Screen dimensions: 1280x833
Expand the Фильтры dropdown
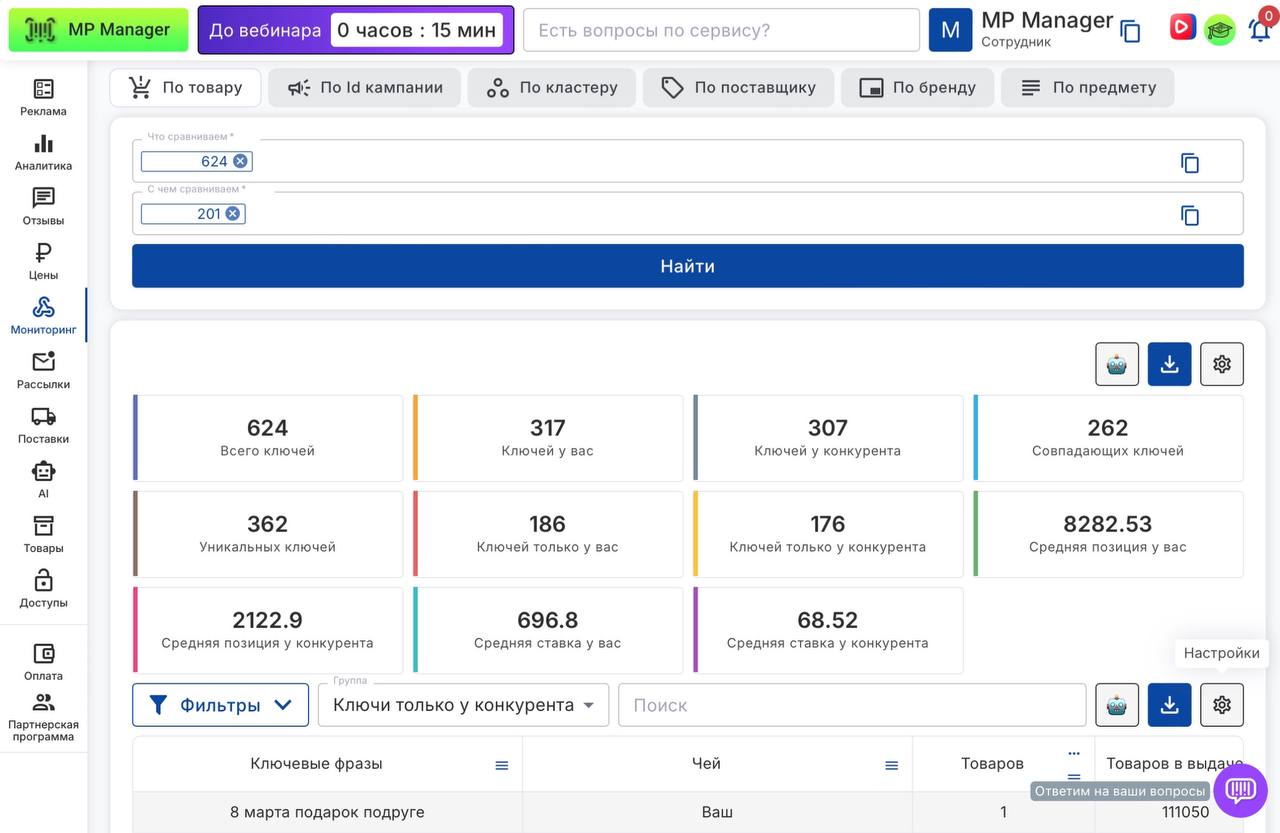220,705
